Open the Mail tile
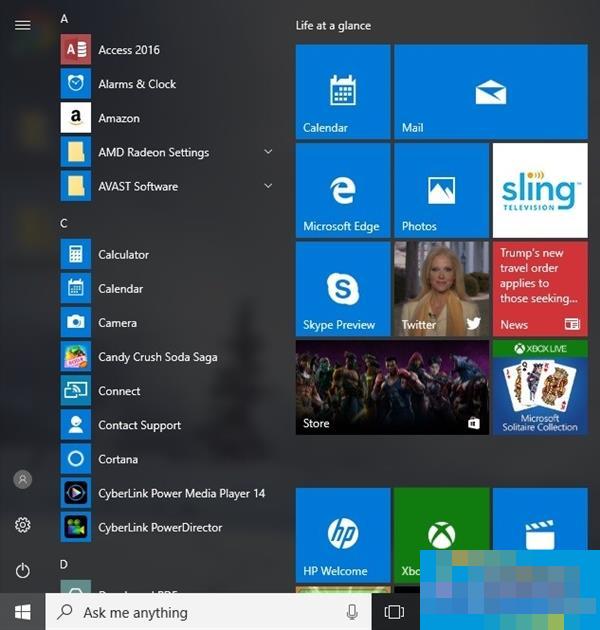Image resolution: width=600 pixels, height=630 pixels. (491, 92)
